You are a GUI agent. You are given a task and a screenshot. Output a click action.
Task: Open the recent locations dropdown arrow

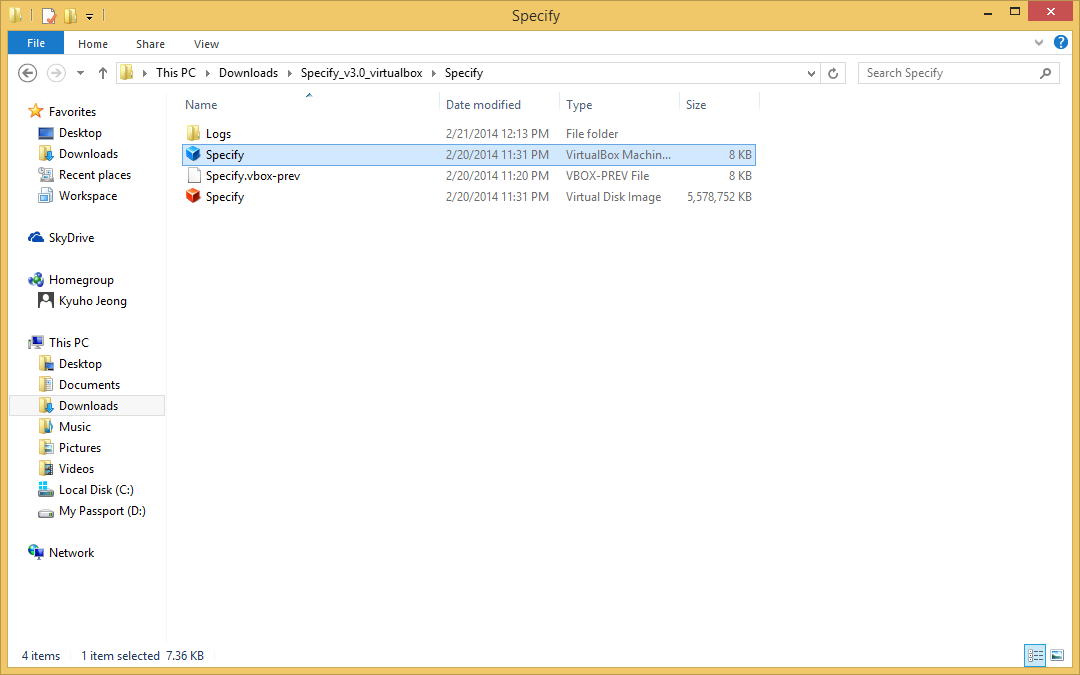[80, 73]
